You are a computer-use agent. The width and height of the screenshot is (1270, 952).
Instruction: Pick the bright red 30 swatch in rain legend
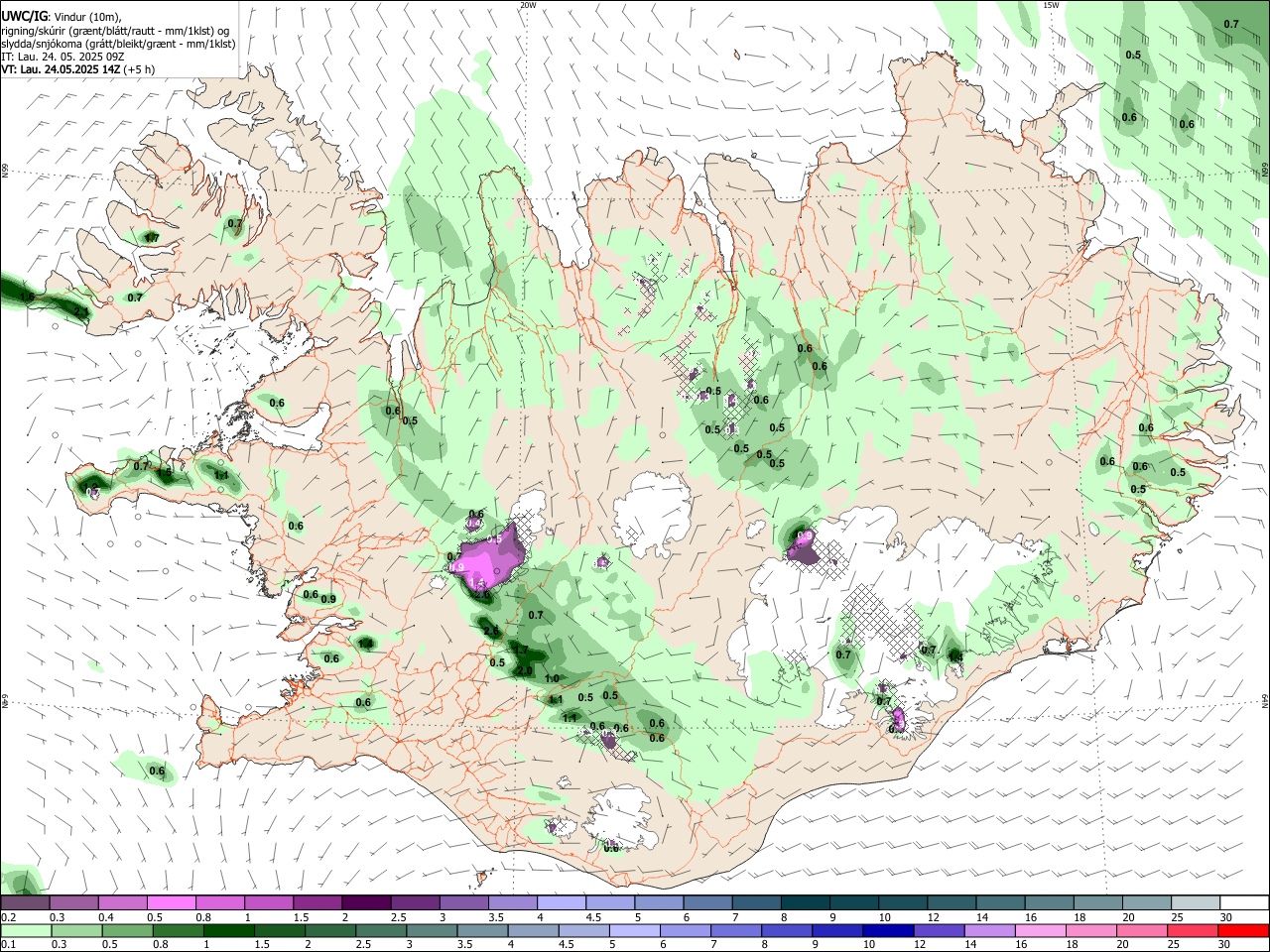click(1243, 930)
